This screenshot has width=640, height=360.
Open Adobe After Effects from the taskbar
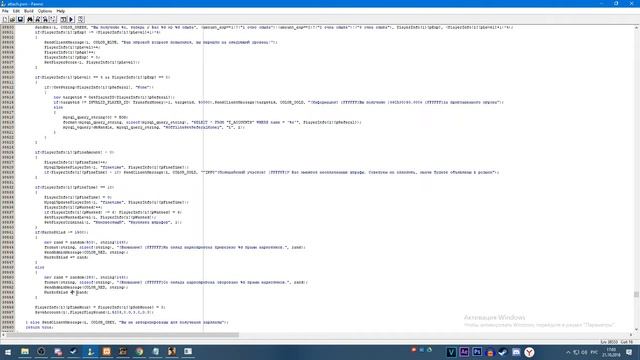[x=464, y=352]
